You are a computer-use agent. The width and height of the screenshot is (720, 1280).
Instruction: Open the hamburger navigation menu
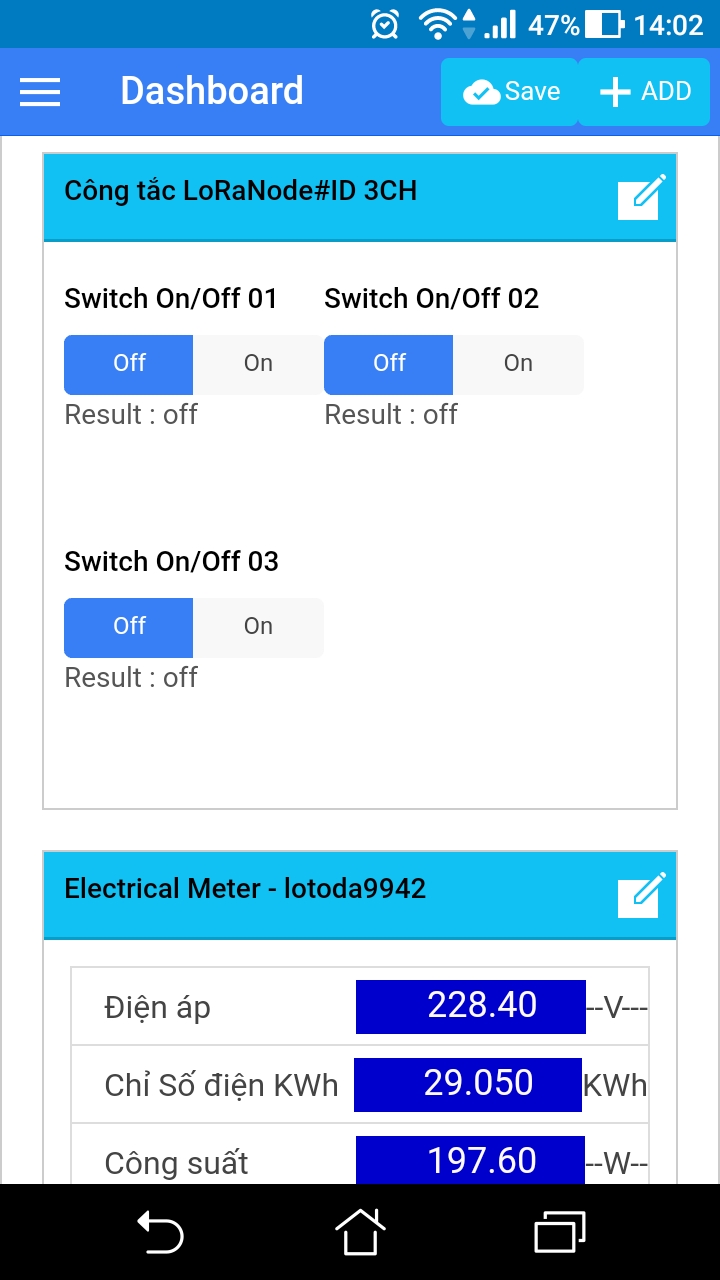[40, 92]
